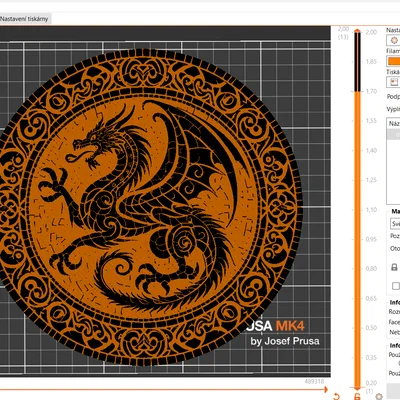Click the circular reset arrow icon below the viewport
The image size is (400, 400).
[x=337, y=396]
